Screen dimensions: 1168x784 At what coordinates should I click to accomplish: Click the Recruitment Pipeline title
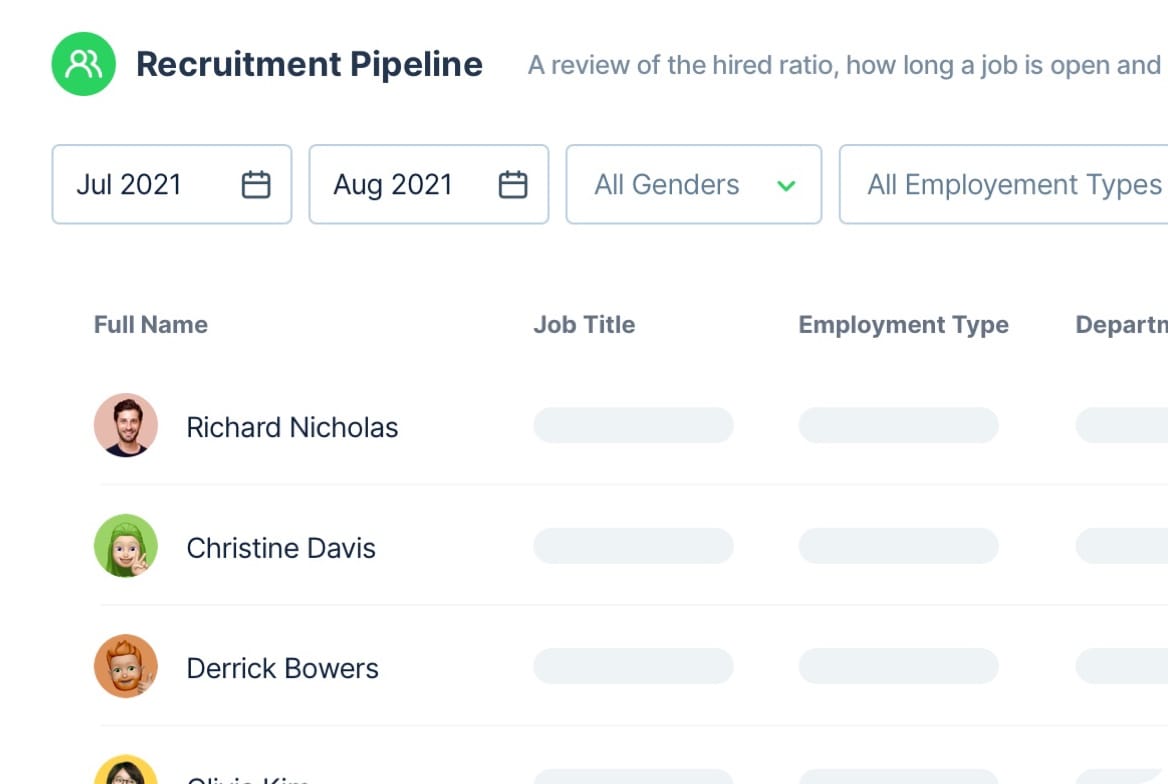coord(309,65)
